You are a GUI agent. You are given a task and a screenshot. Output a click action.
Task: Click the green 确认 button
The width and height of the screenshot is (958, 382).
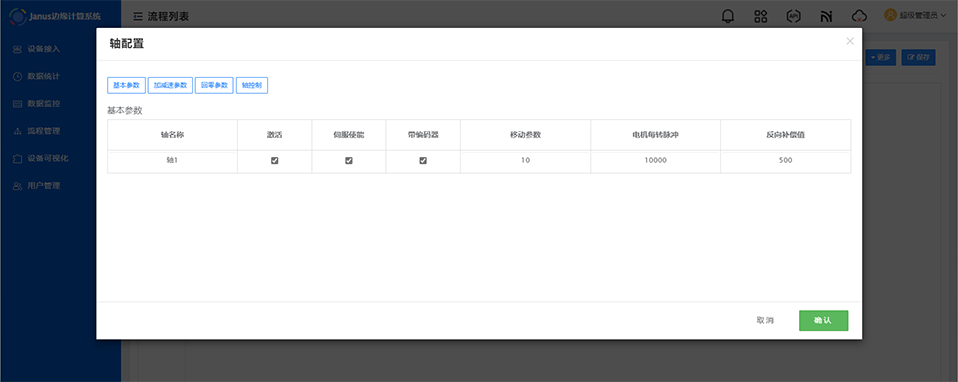point(823,320)
